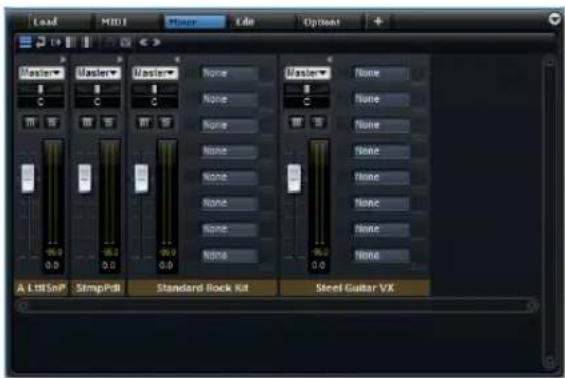This screenshot has width=565, height=378.
Task: Open the first None insert slot of Steel Guitar VX
Action: (381, 74)
